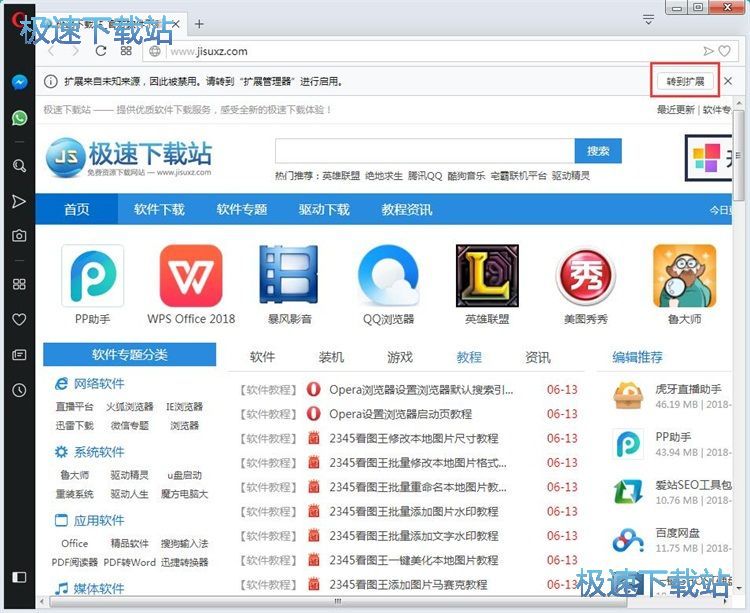
Task: Open the My Flow sidebar icon
Action: (x=19, y=201)
